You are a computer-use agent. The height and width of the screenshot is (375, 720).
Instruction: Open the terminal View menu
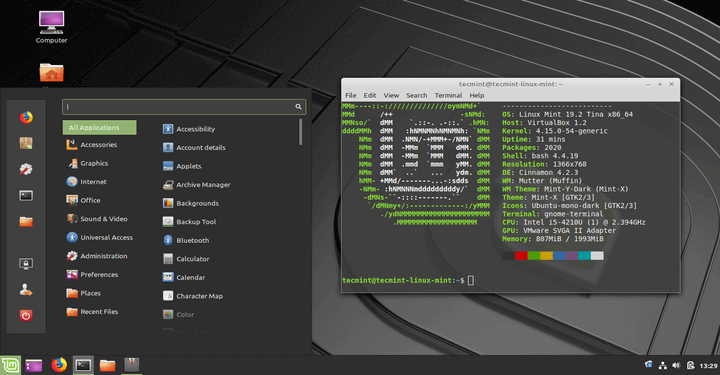pos(391,95)
